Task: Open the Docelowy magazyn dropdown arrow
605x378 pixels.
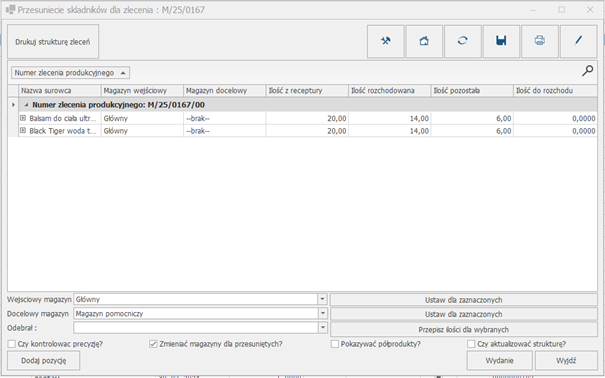Action: click(x=323, y=313)
